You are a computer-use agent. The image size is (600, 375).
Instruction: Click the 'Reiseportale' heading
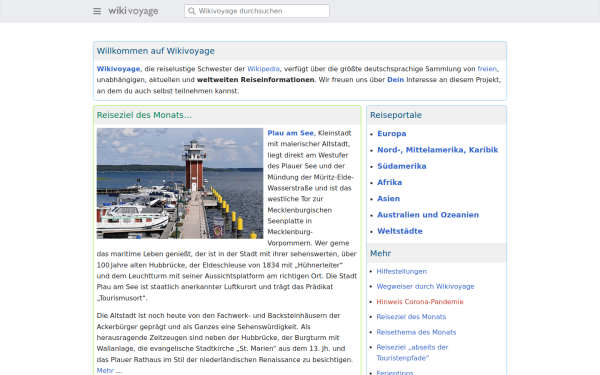396,115
